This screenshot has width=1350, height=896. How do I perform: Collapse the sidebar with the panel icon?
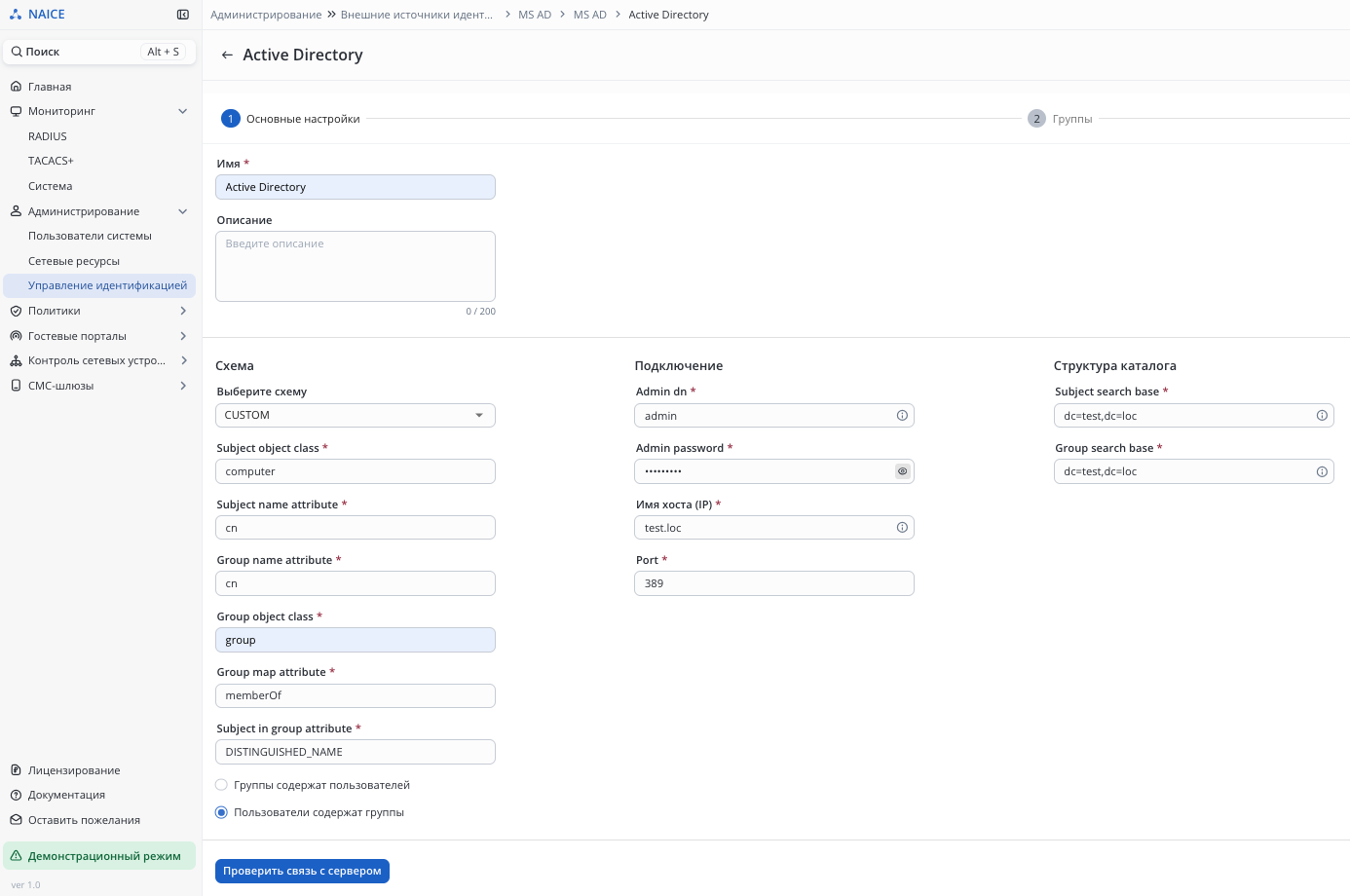[x=182, y=15]
